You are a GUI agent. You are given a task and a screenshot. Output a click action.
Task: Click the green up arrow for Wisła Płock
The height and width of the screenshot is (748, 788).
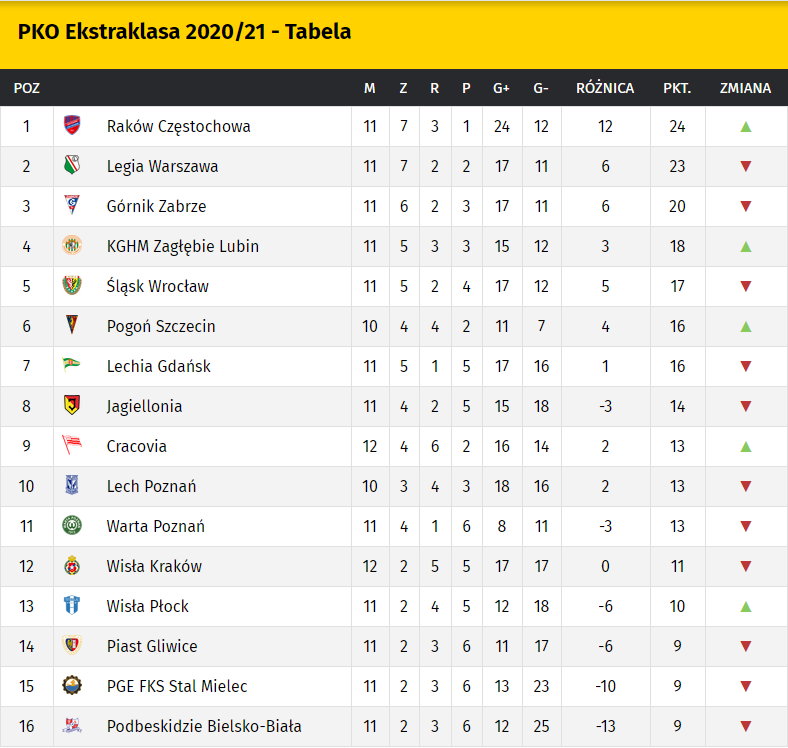point(745,607)
